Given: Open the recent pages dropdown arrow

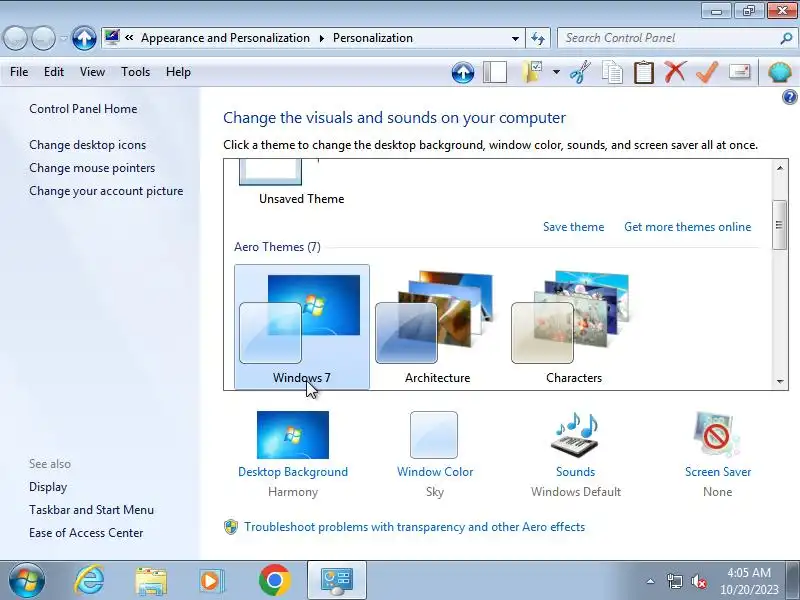Looking at the screenshot, I should (x=63, y=38).
